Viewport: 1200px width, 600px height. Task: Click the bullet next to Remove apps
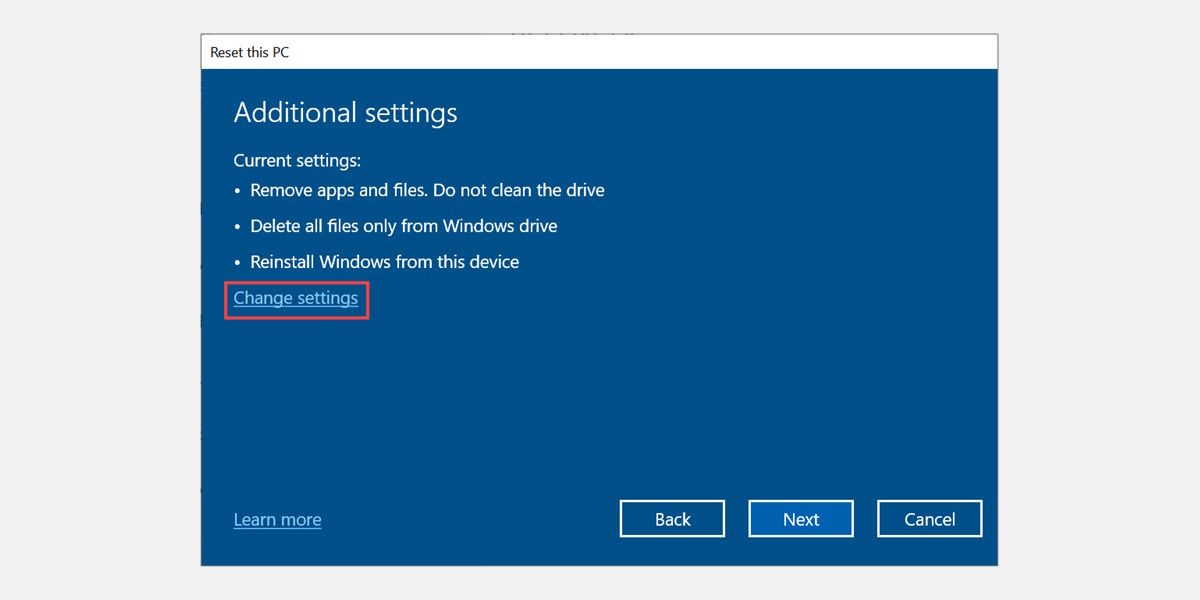[237, 190]
